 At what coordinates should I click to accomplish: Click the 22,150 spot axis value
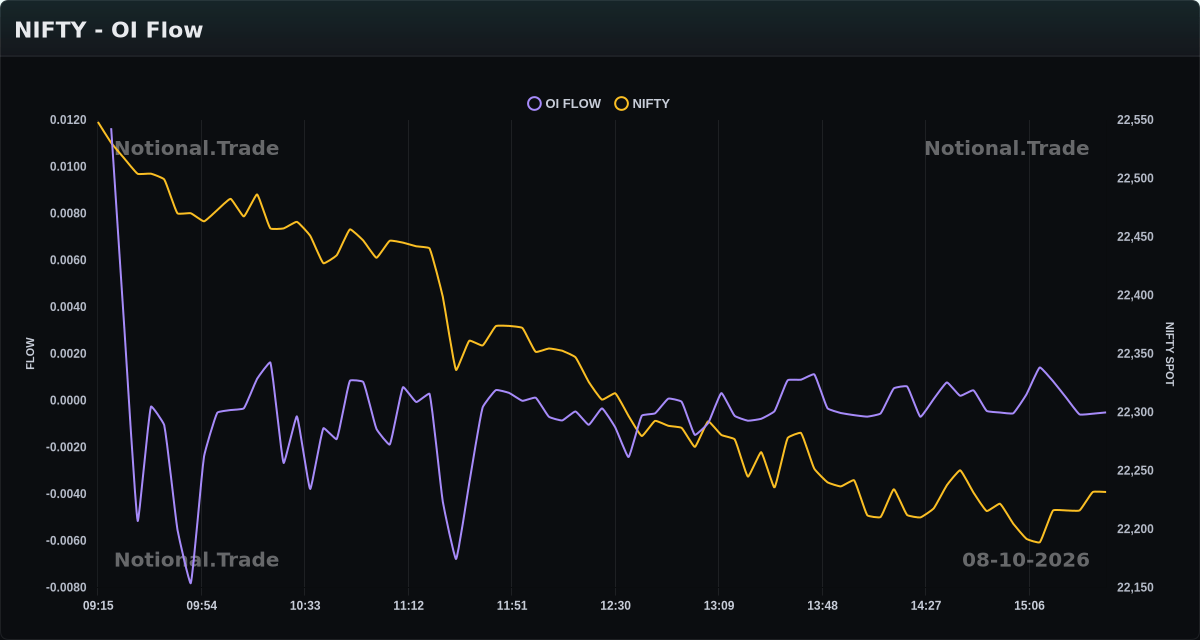coord(1135,588)
